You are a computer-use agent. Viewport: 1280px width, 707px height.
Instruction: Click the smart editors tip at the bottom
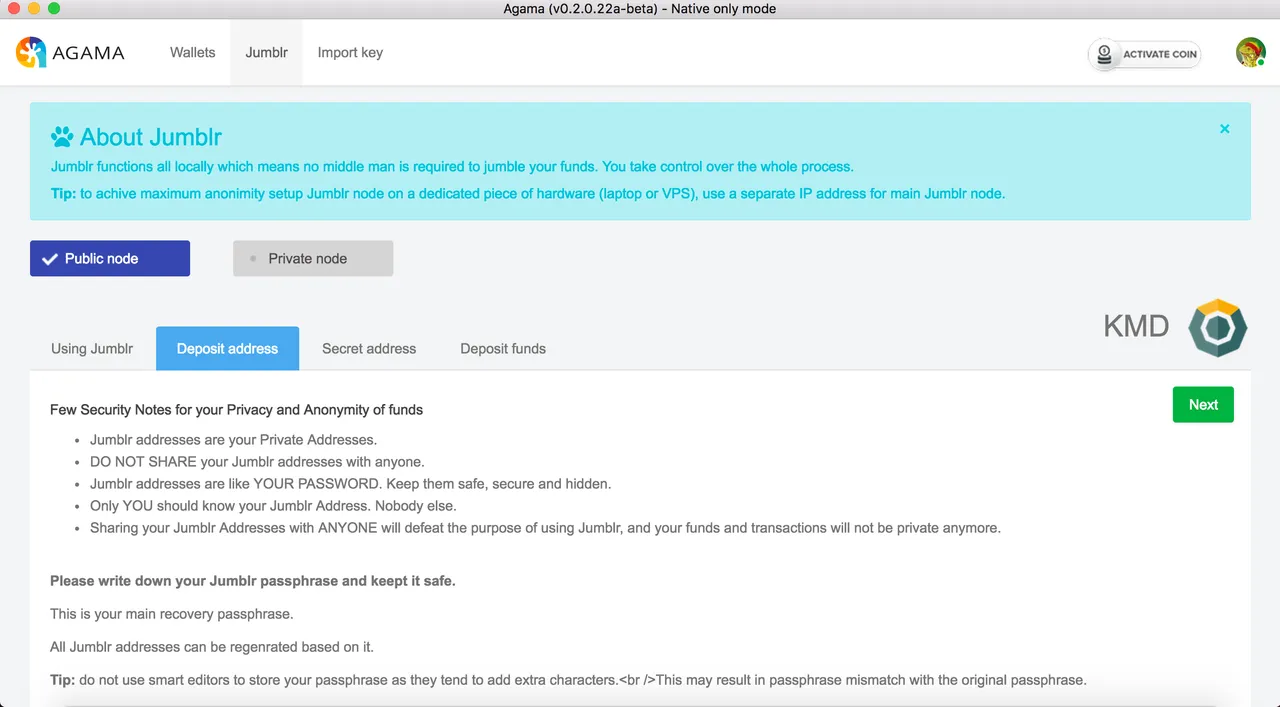pos(568,680)
